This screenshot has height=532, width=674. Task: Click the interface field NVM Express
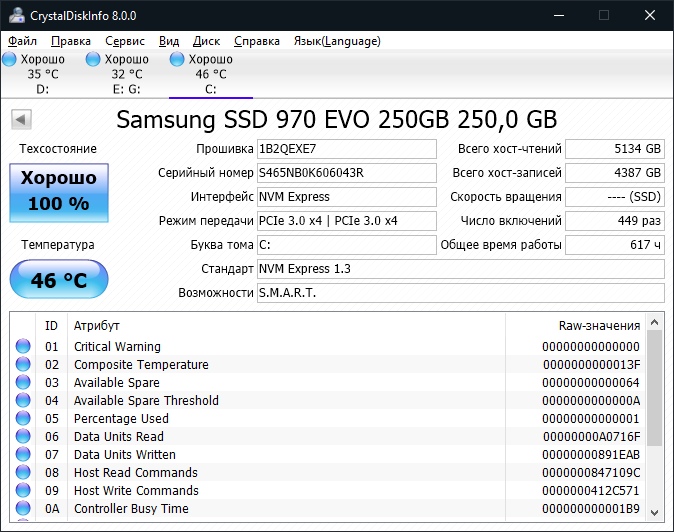[x=347, y=197]
